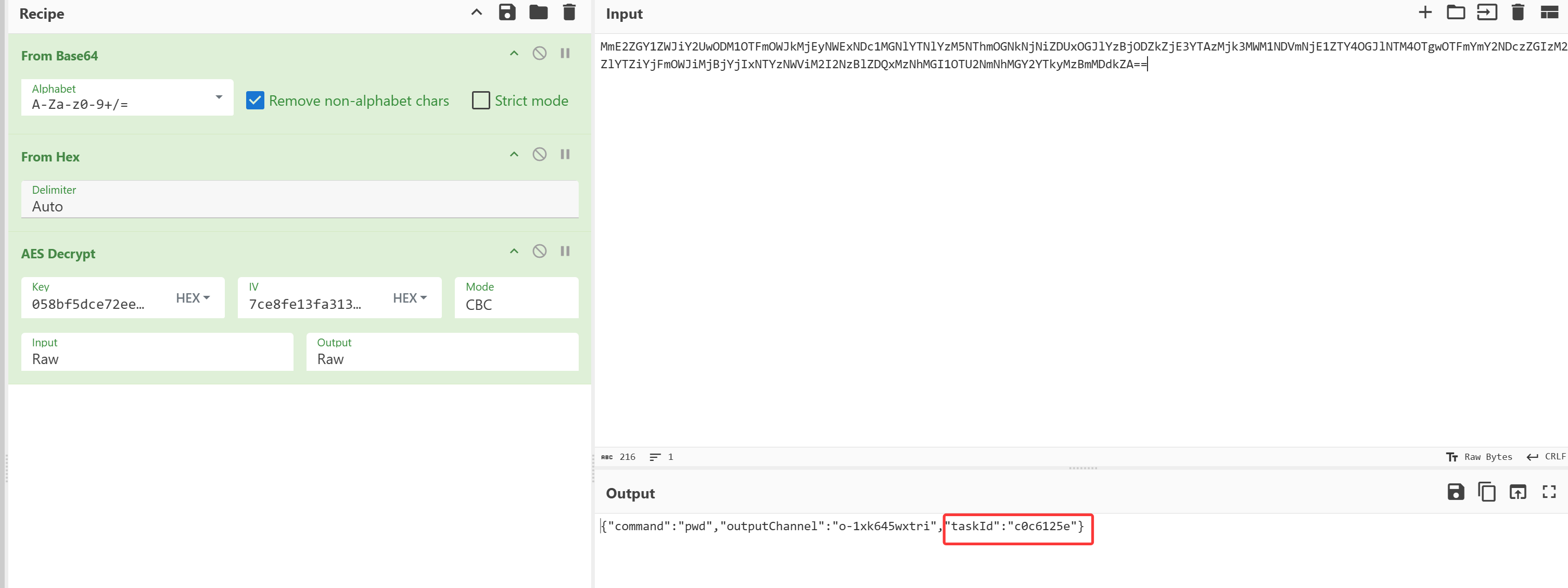1568x588 pixels.
Task: Set a breakpoint on the AES Decrypt operation
Action: coord(565,251)
